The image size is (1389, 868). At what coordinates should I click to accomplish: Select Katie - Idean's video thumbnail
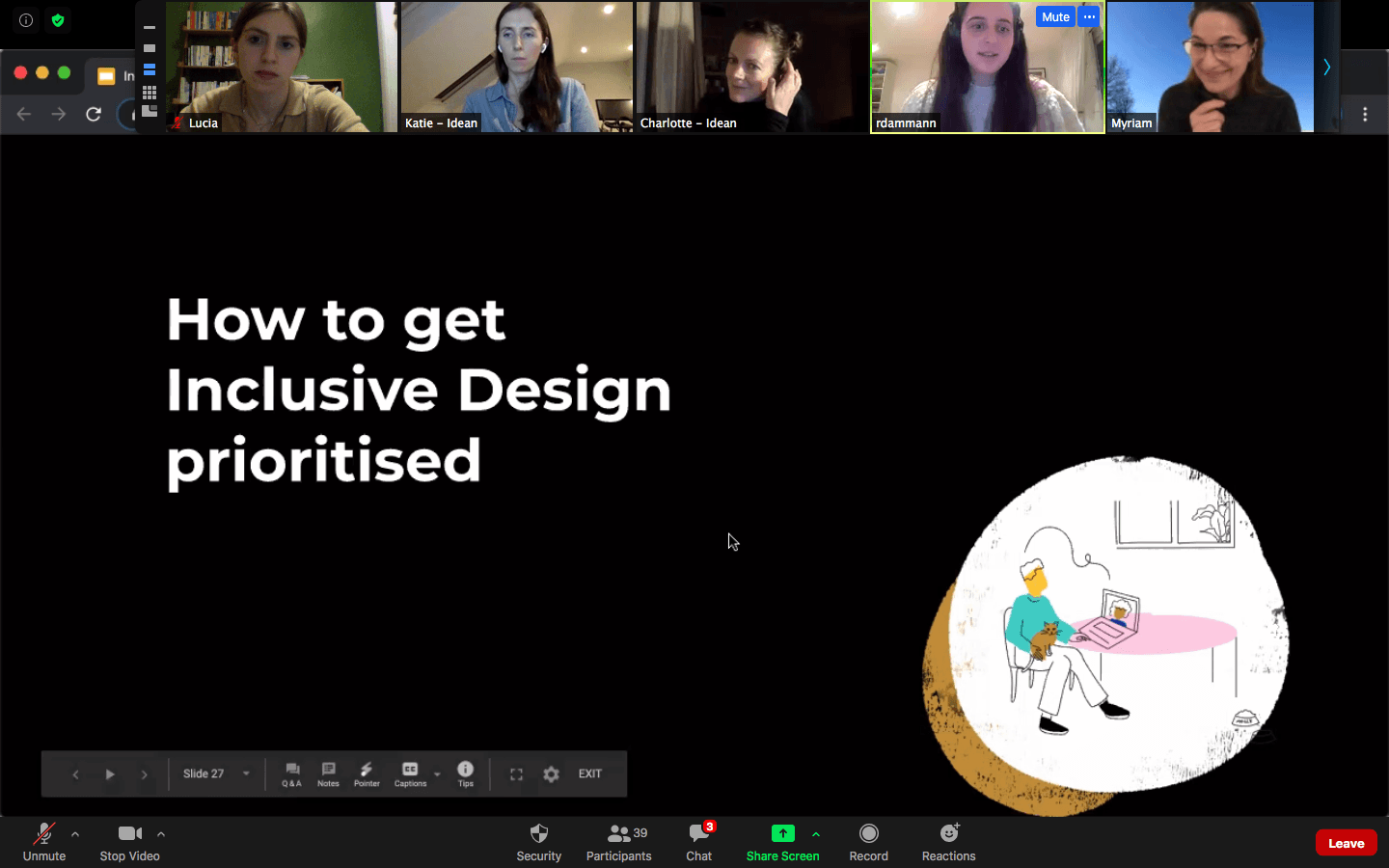517,67
